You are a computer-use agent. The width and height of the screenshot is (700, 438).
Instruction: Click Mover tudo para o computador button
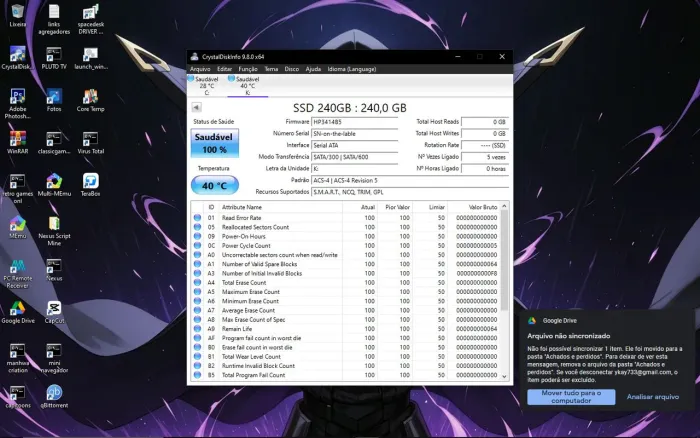571,397
